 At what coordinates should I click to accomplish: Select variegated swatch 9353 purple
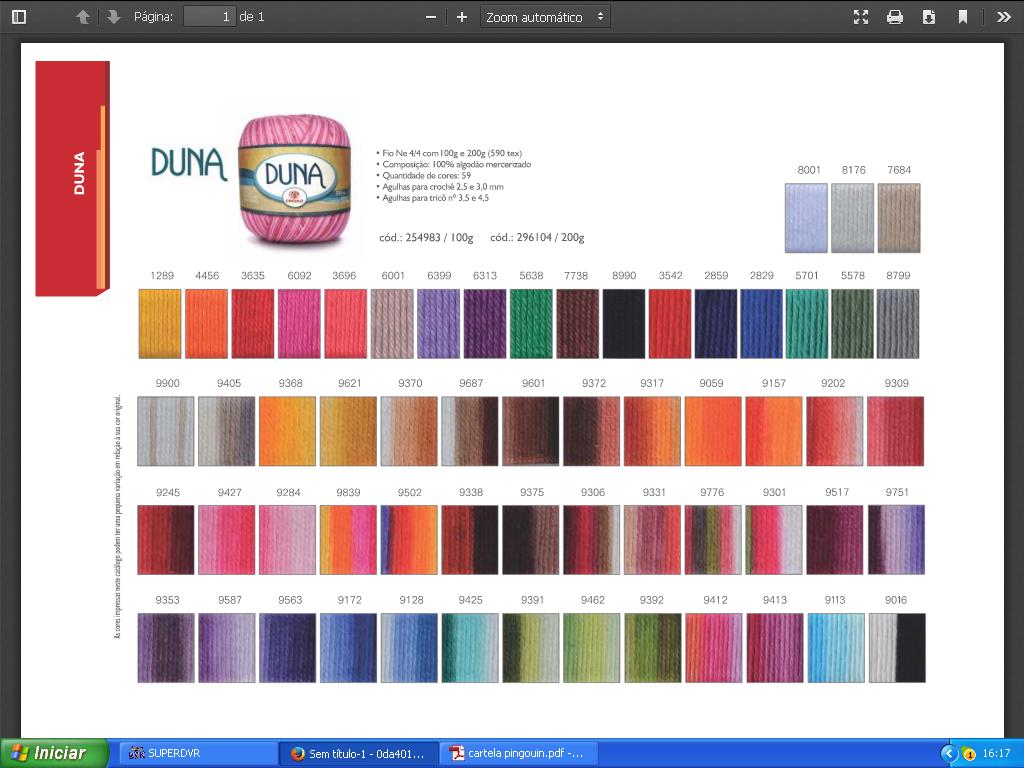(x=166, y=648)
